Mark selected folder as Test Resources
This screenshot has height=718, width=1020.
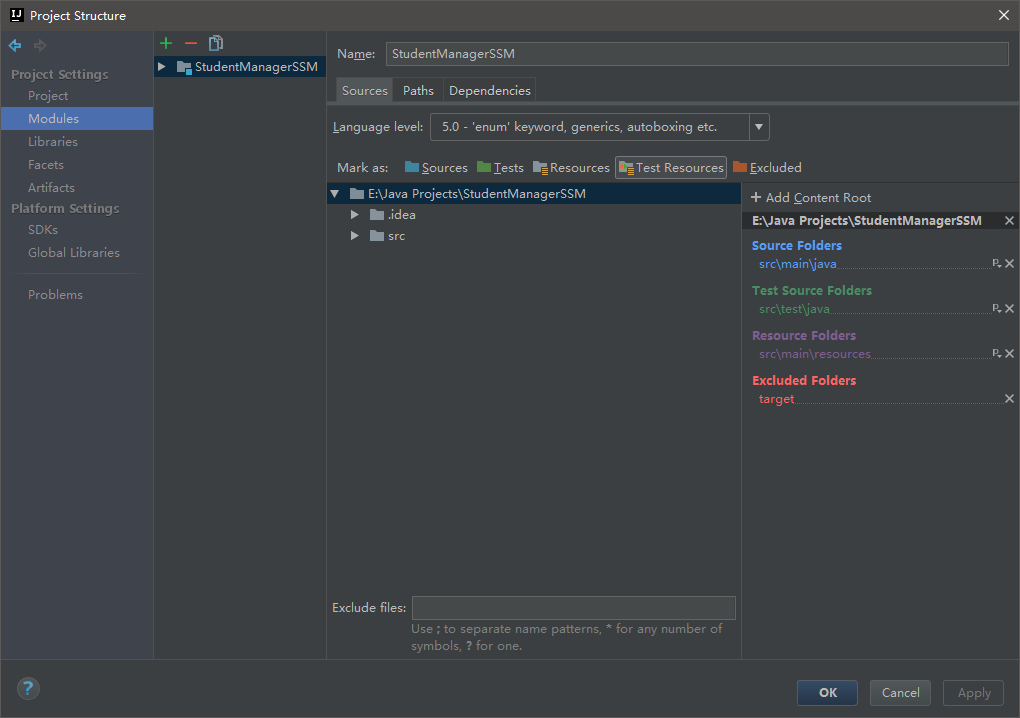click(x=671, y=168)
